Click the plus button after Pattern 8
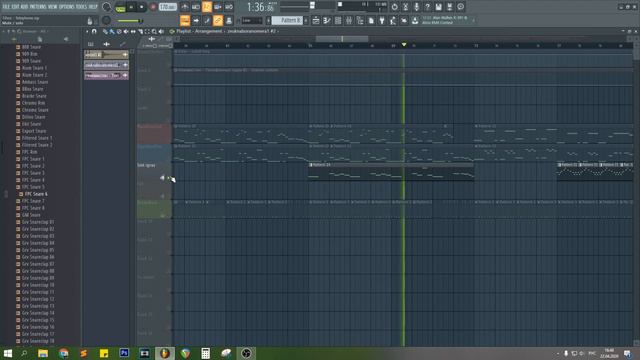 pyautogui.click(x=306, y=20)
